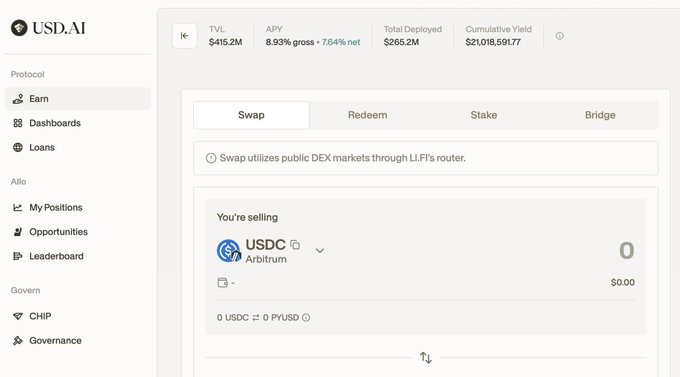The width and height of the screenshot is (680, 377).
Task: Click the USDC Arbitrum token logo
Action: [x=229, y=251]
